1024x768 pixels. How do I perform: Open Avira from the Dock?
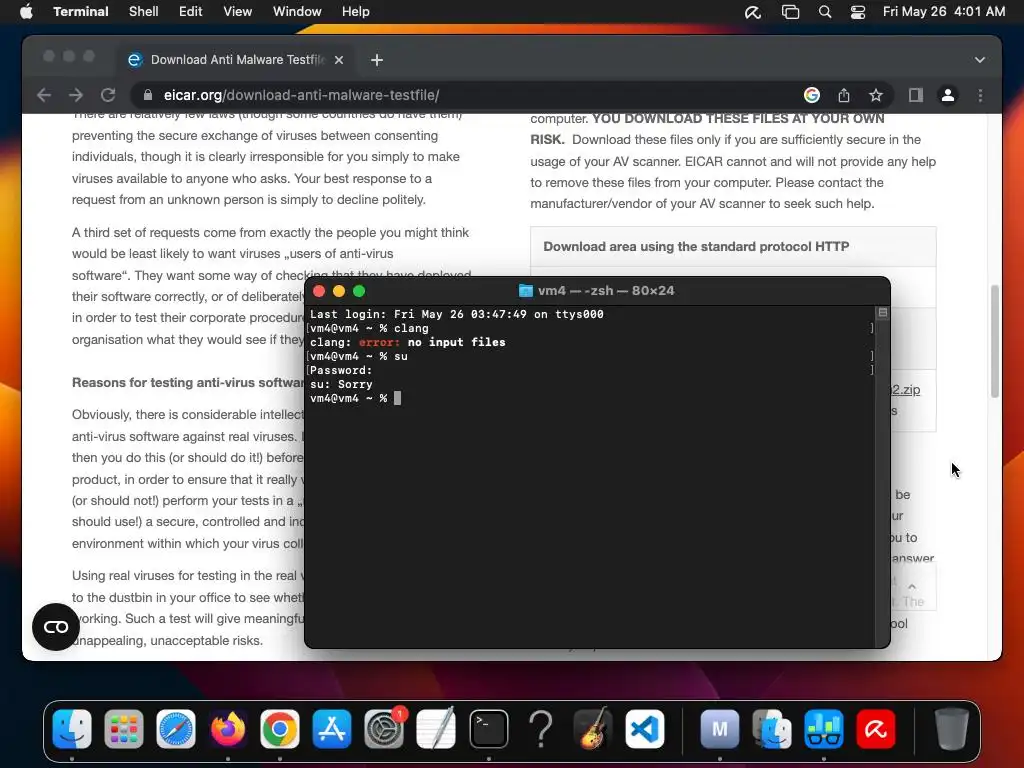pyautogui.click(x=876, y=729)
